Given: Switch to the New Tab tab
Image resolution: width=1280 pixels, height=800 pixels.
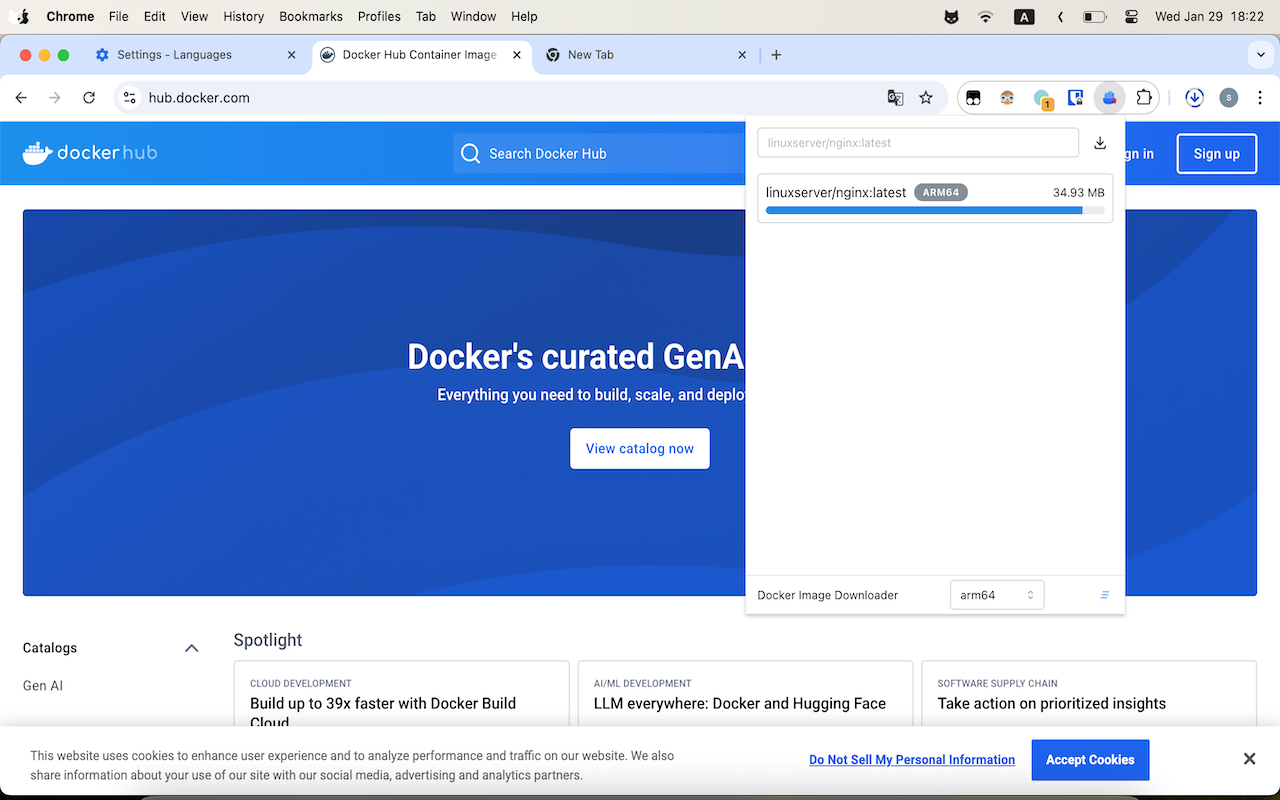Looking at the screenshot, I should (x=645, y=55).
